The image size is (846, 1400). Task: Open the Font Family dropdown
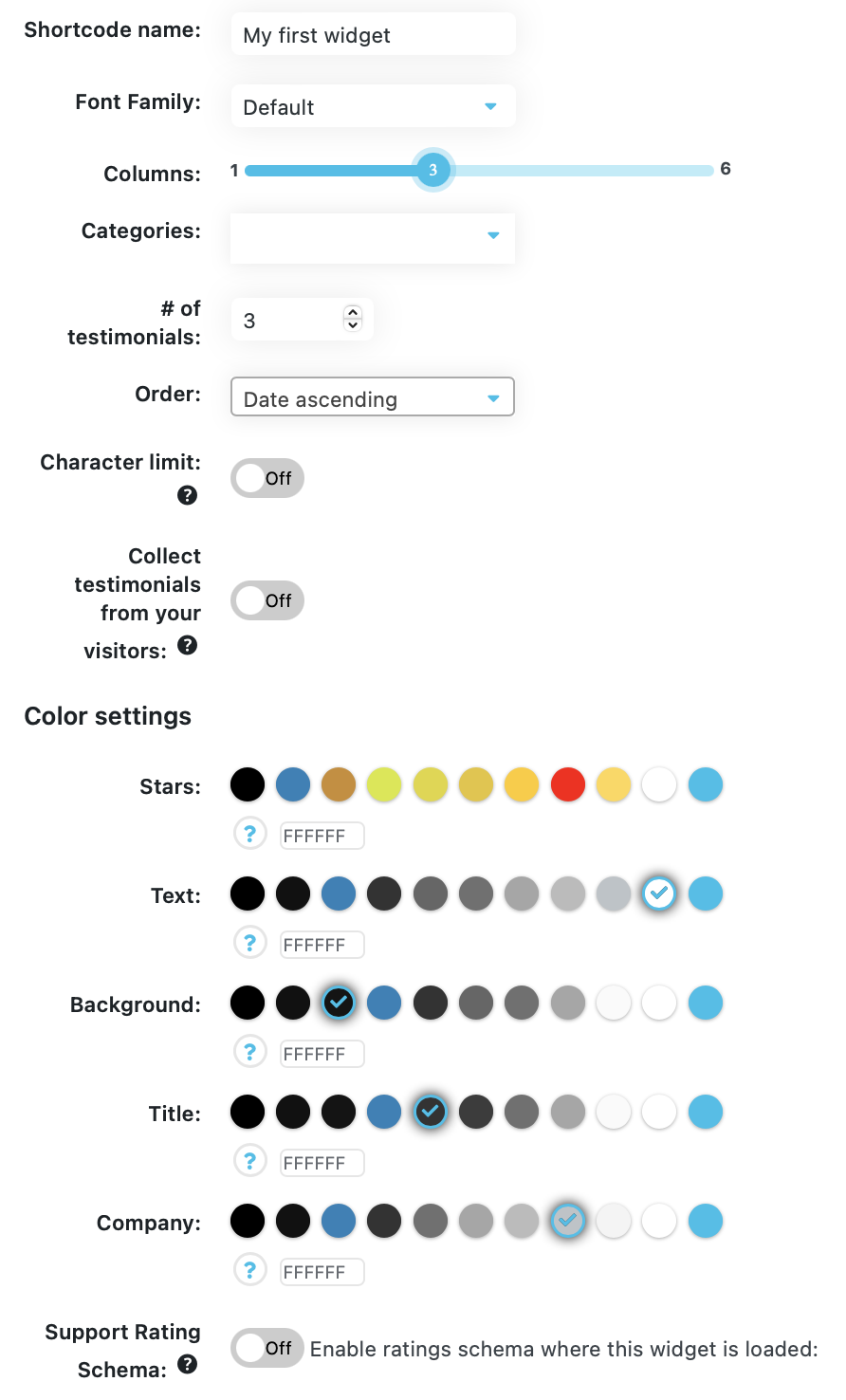(x=373, y=106)
